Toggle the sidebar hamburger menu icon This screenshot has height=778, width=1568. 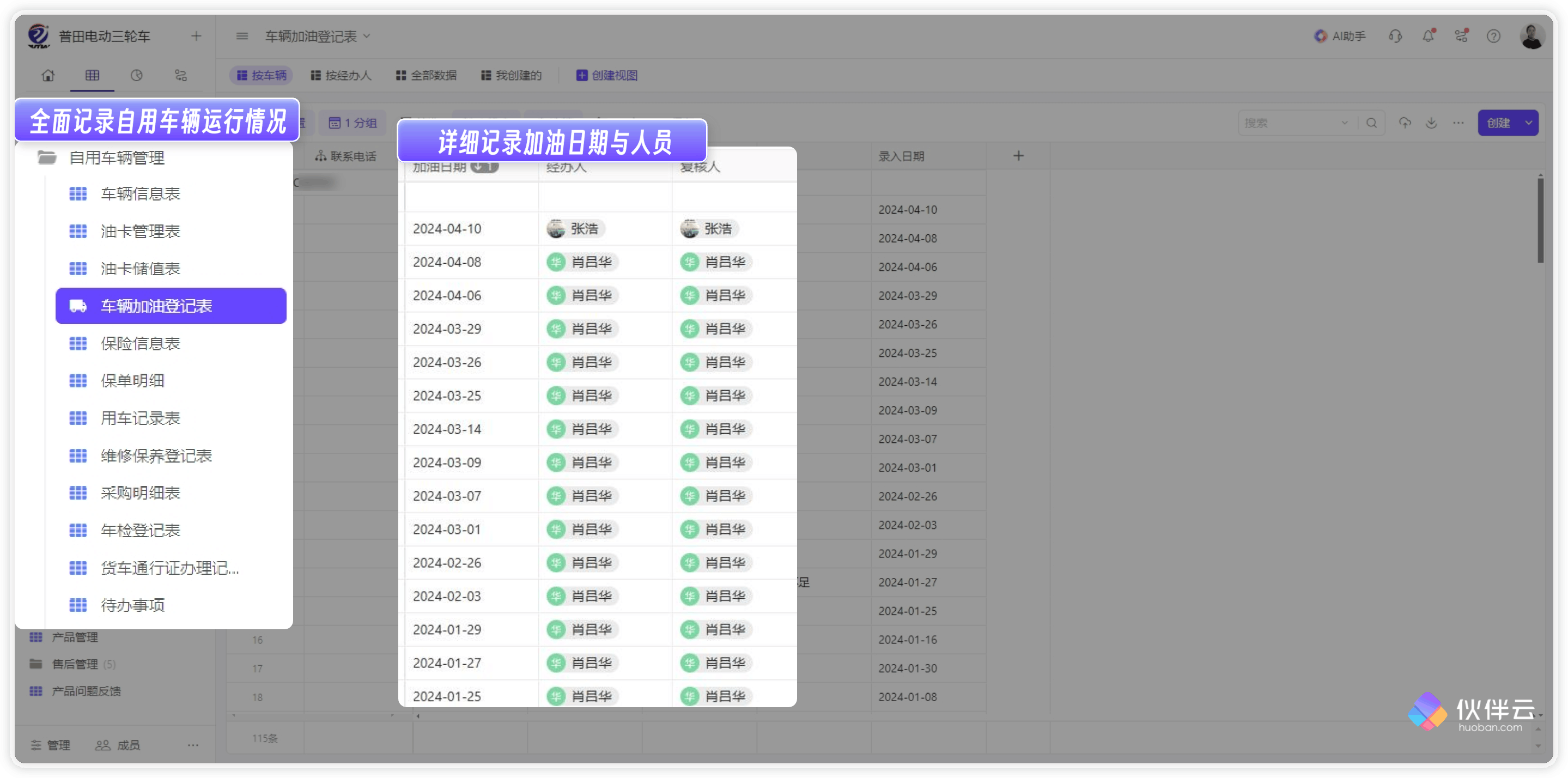pos(242,36)
